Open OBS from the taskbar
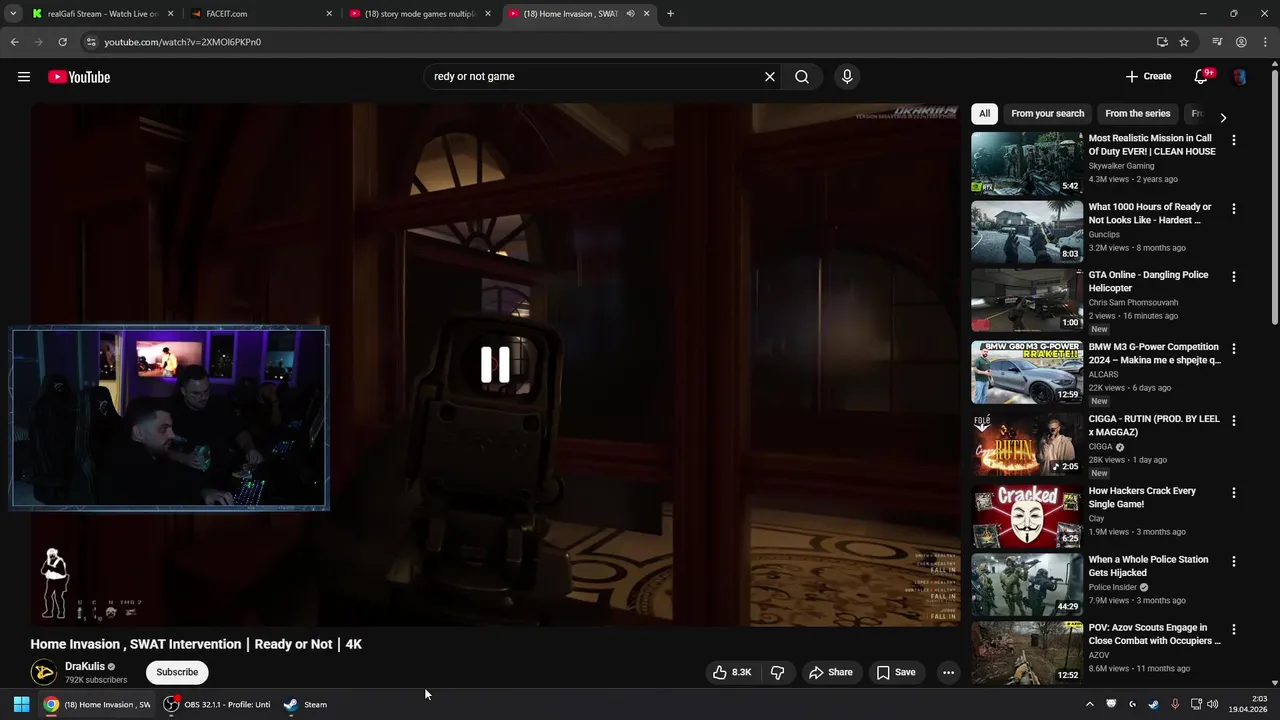Screen dimensions: 1280x720 pos(217,704)
